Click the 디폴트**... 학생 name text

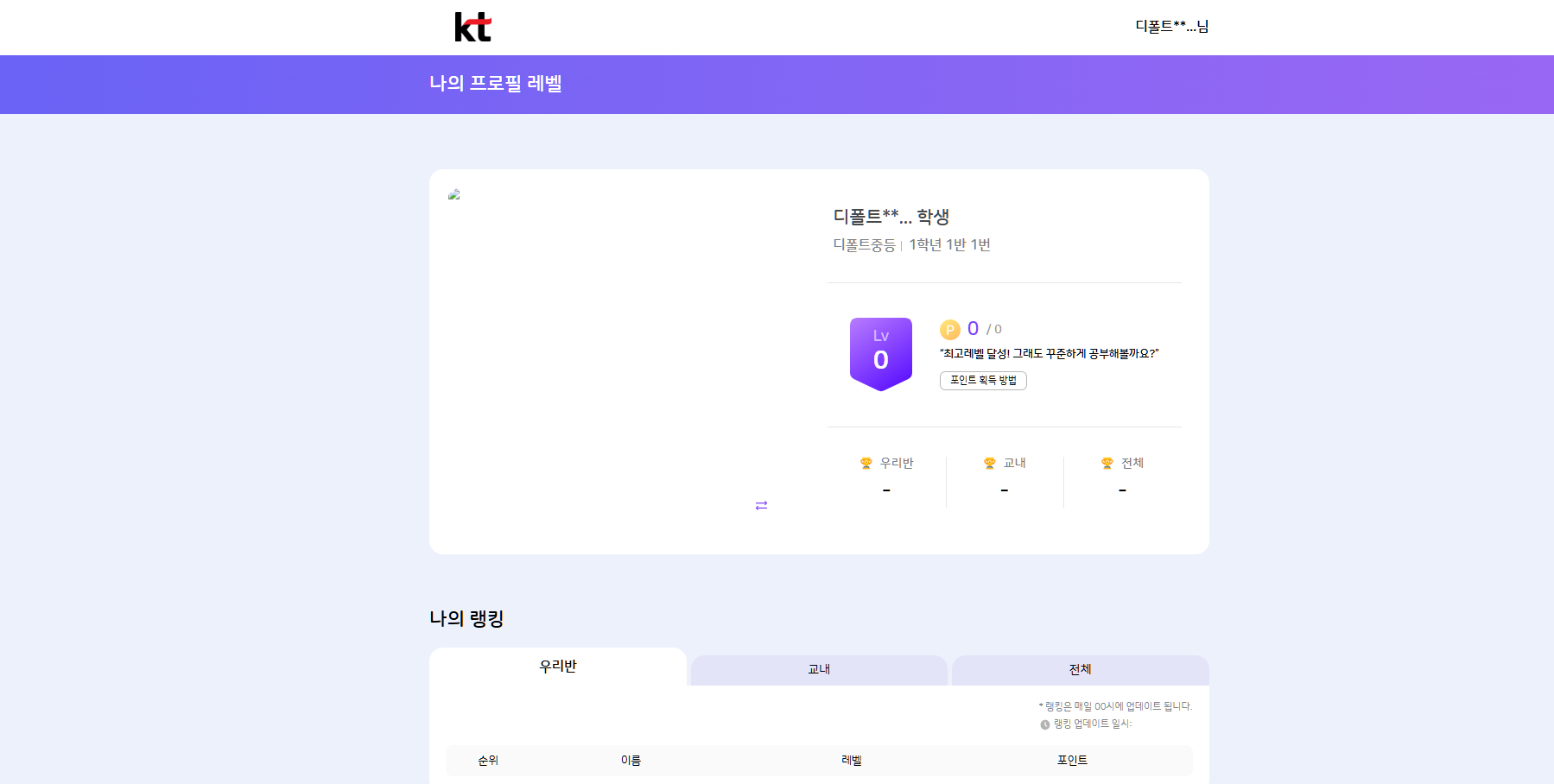tap(891, 217)
